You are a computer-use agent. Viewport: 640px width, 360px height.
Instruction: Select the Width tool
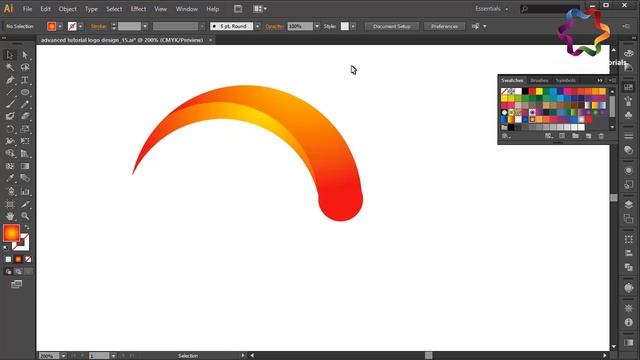[x=10, y=141]
